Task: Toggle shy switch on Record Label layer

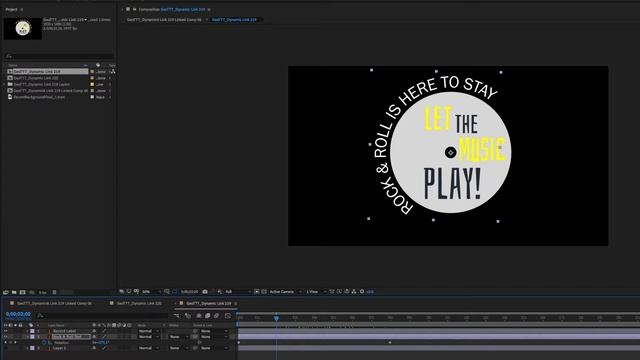Action: [94, 331]
